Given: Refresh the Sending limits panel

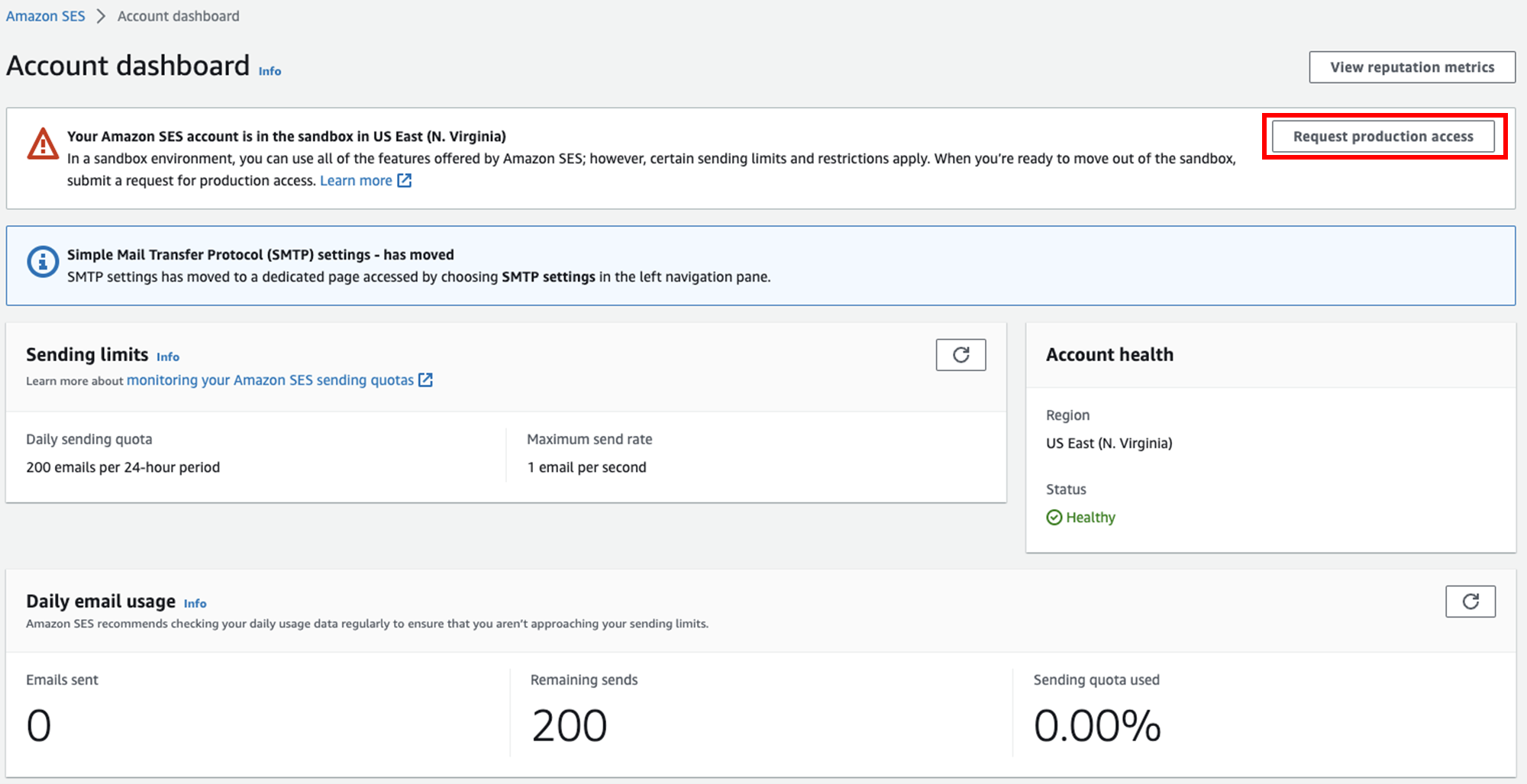Looking at the screenshot, I should [960, 355].
